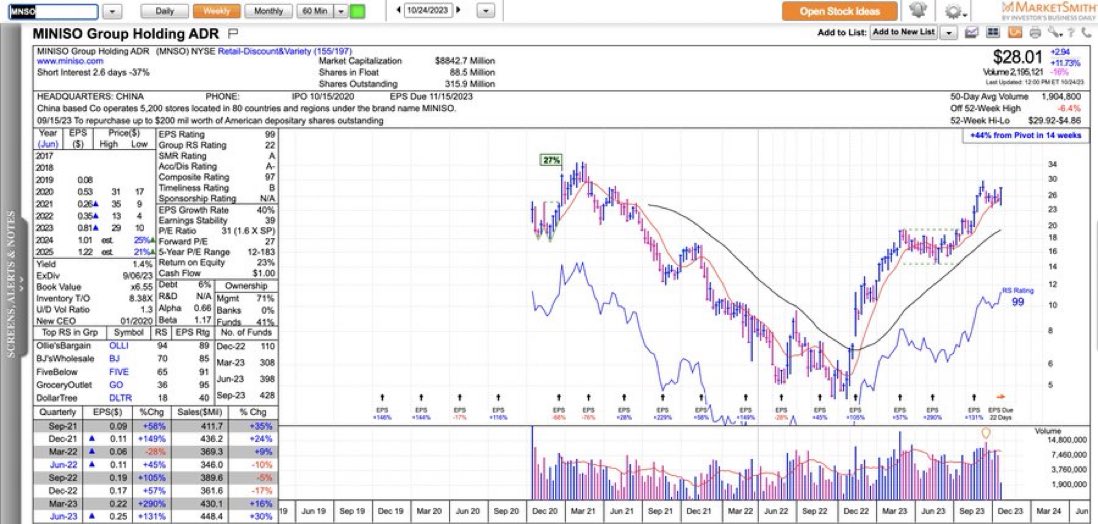Click Open Stock Ideas button
Screen dimensions: 1098x524
coord(840,11)
